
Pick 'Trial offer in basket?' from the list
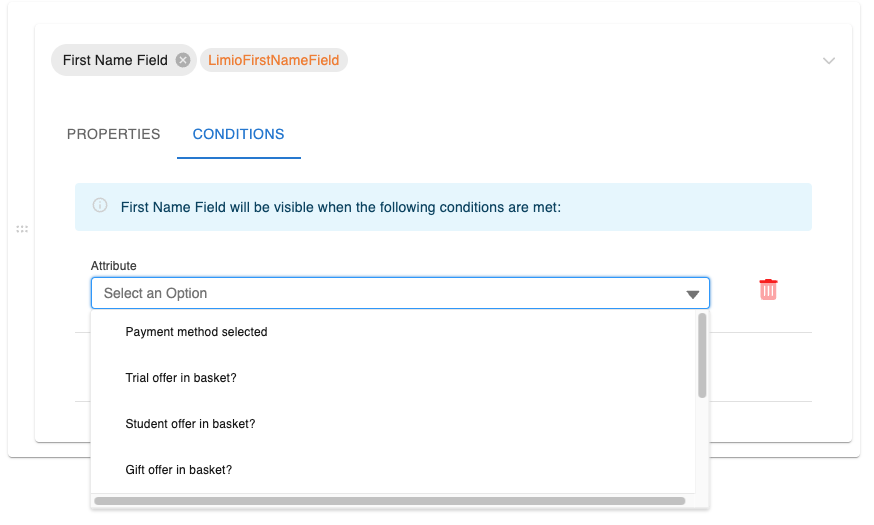(x=181, y=378)
